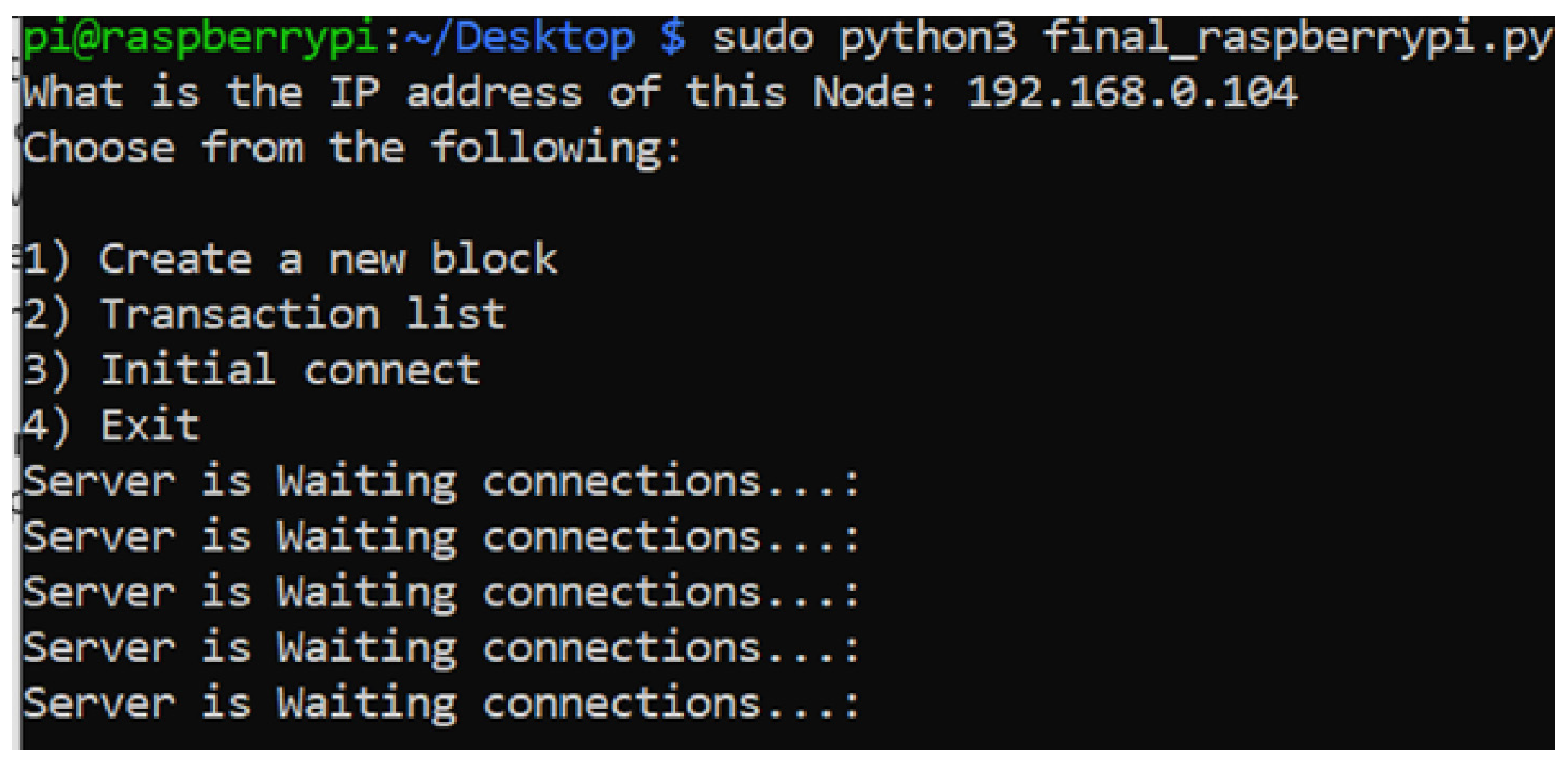Screen dimensions: 1568x762
Task: Click the blue ~/Desktop path
Action: (x=519, y=38)
